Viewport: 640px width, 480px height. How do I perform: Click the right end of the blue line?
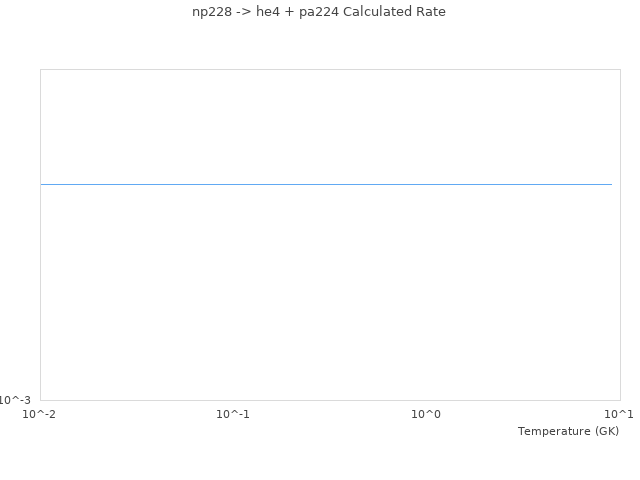(x=611, y=184)
